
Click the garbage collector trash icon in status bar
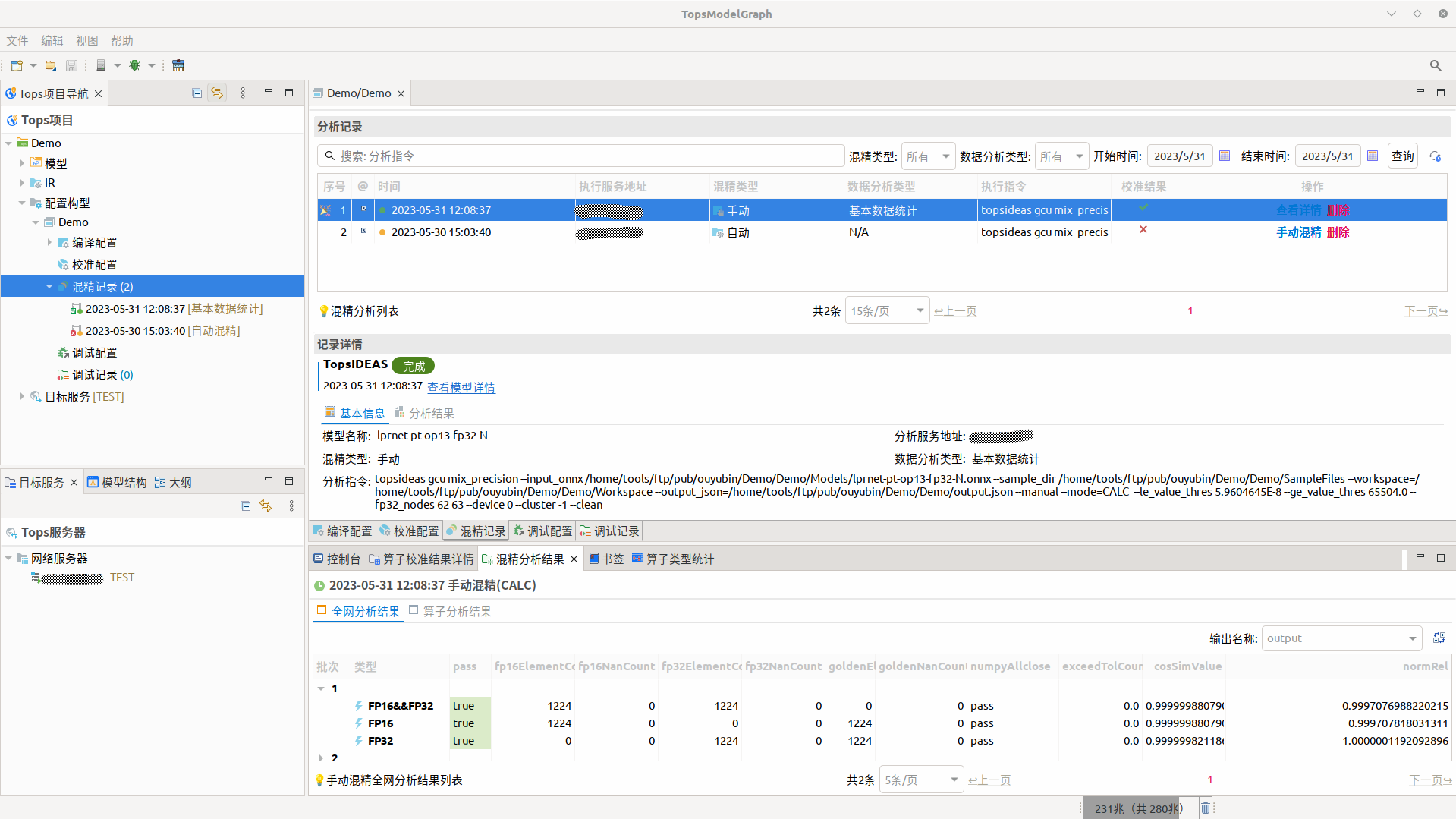tap(1206, 808)
